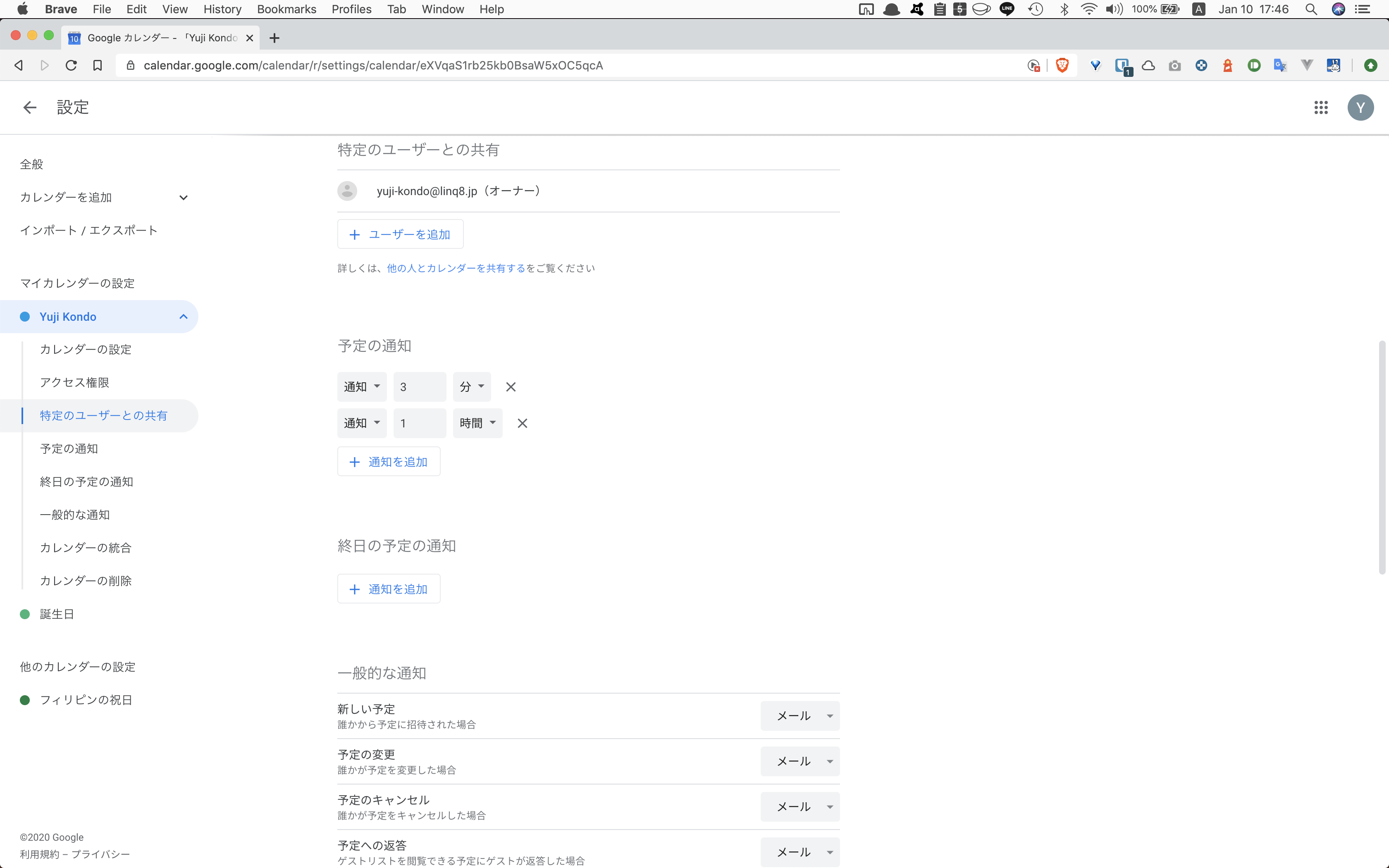This screenshot has width=1389, height=868.
Task: Open the Google apps grid
Action: click(1321, 107)
